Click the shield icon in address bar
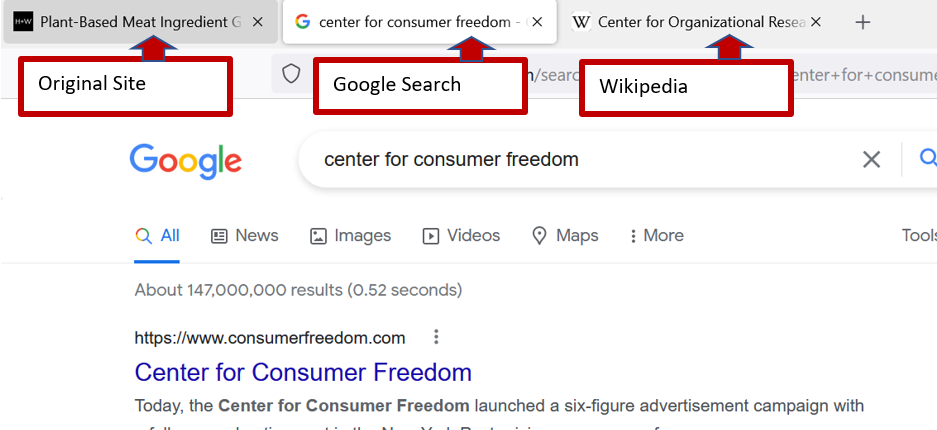The width and height of the screenshot is (937, 430). [291, 73]
